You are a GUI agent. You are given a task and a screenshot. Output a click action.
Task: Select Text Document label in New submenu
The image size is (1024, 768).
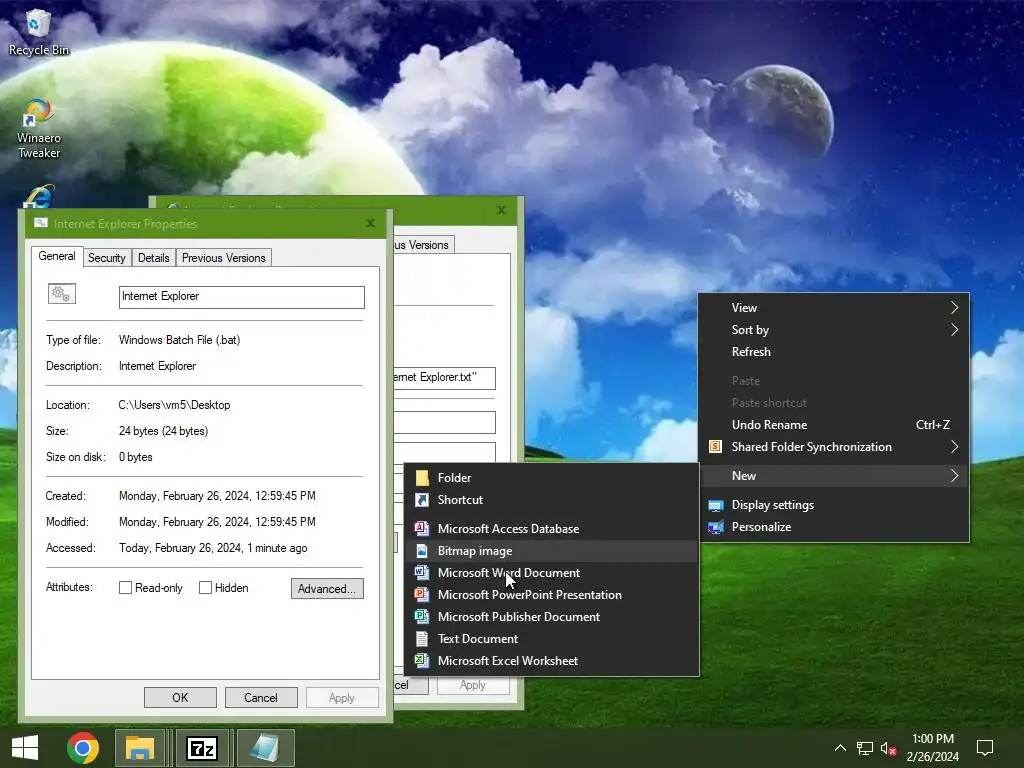pos(477,639)
